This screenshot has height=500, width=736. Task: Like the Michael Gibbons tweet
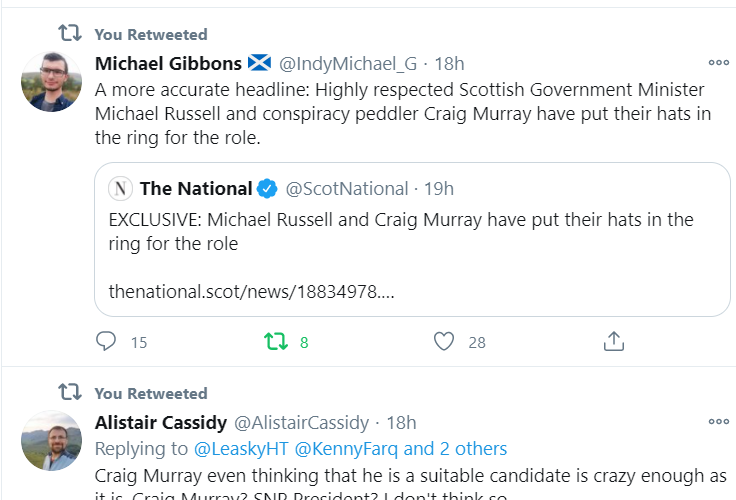pyautogui.click(x=445, y=342)
